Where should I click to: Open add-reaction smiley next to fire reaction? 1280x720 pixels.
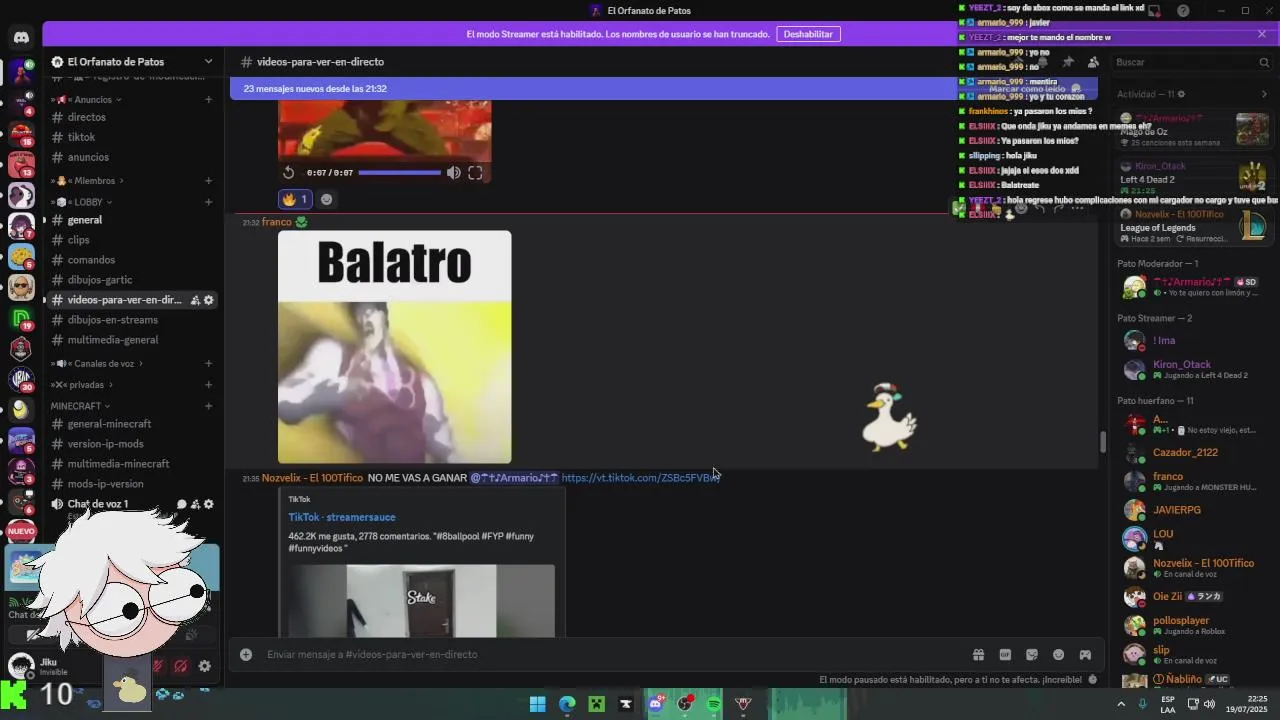[326, 199]
